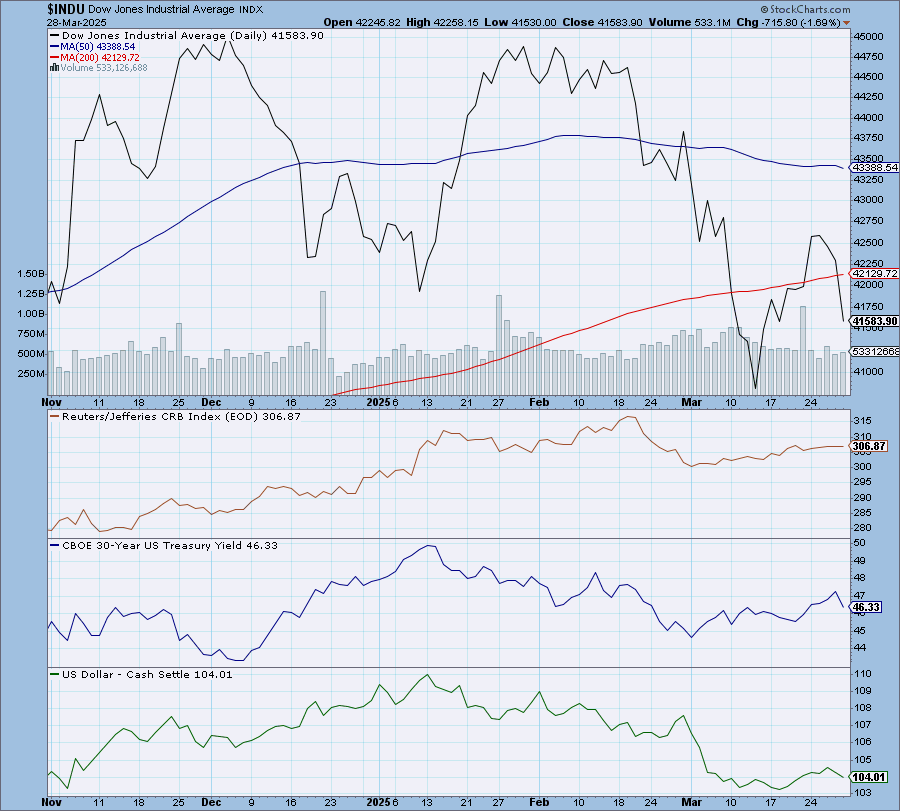Click the High 42258.15 value
The width and height of the screenshot is (900, 811).
point(442,22)
